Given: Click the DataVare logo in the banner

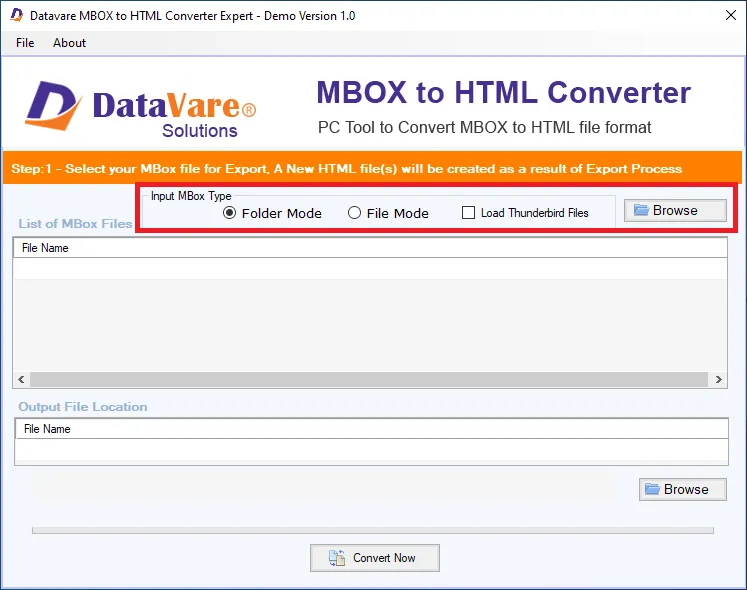Looking at the screenshot, I should [x=141, y=110].
